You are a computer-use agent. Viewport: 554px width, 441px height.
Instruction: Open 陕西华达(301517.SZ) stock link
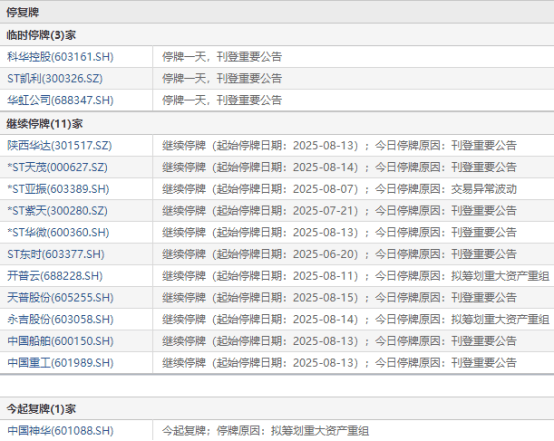click(x=59, y=146)
